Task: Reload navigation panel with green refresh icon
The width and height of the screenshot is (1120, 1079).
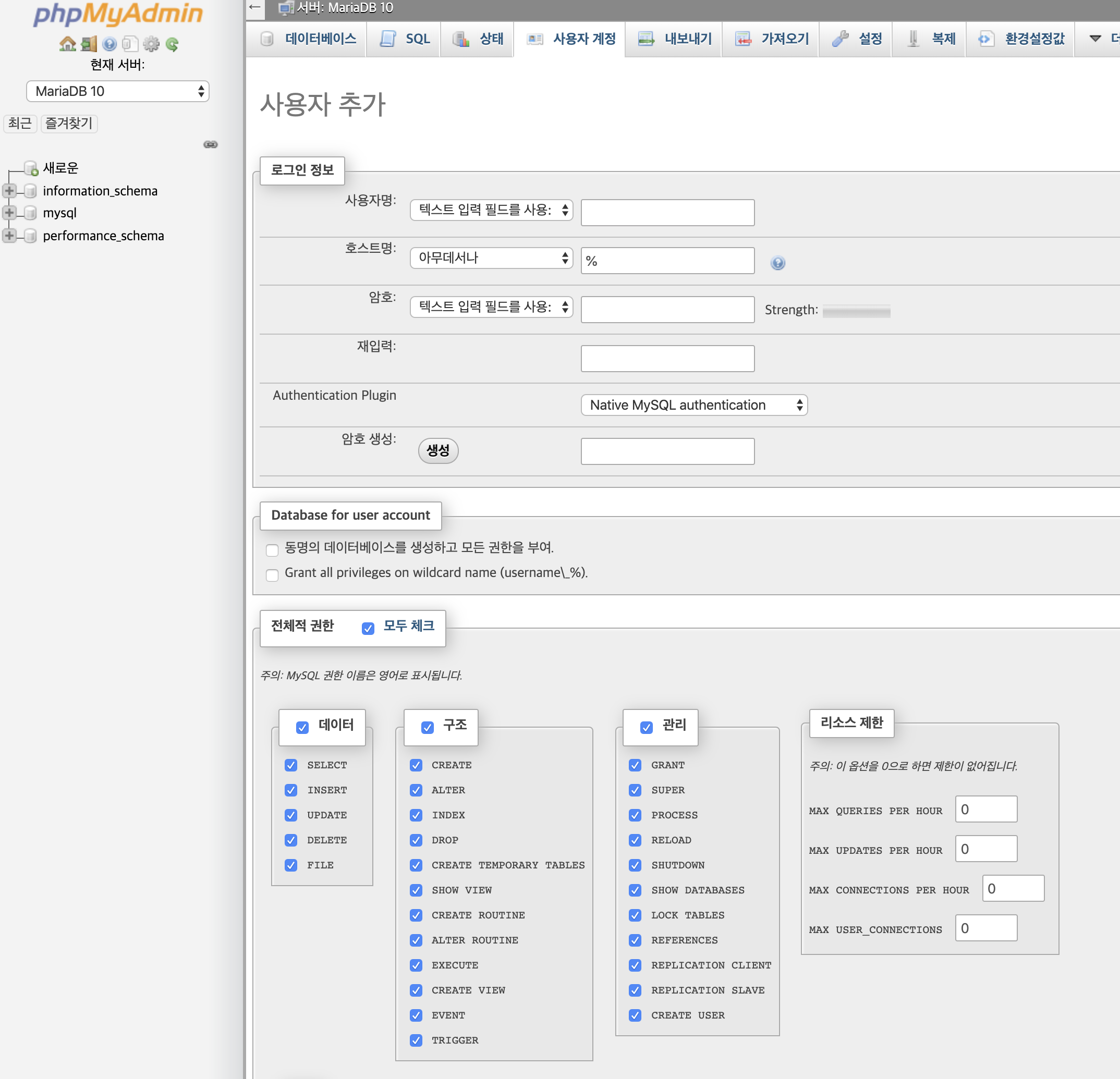Action: (172, 43)
